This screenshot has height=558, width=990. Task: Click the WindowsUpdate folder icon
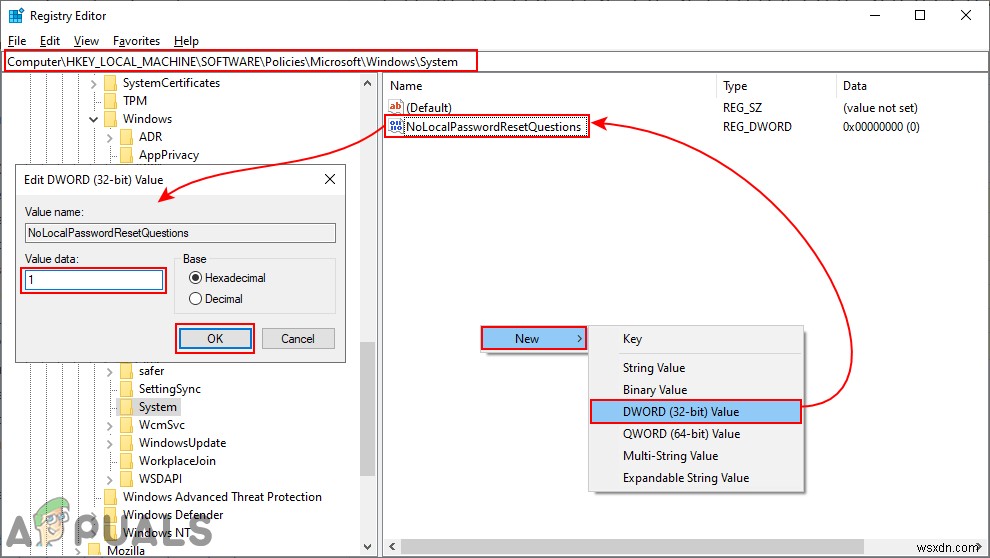point(127,442)
